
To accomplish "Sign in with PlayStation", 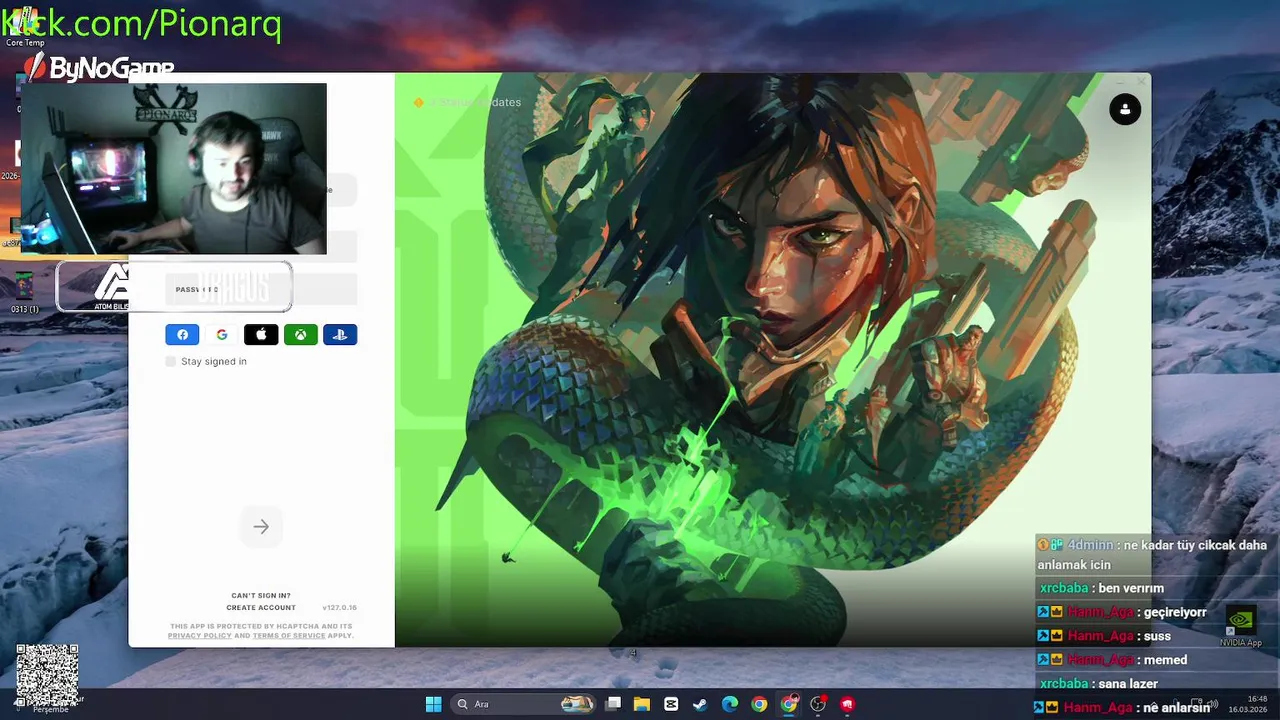I will [x=340, y=335].
